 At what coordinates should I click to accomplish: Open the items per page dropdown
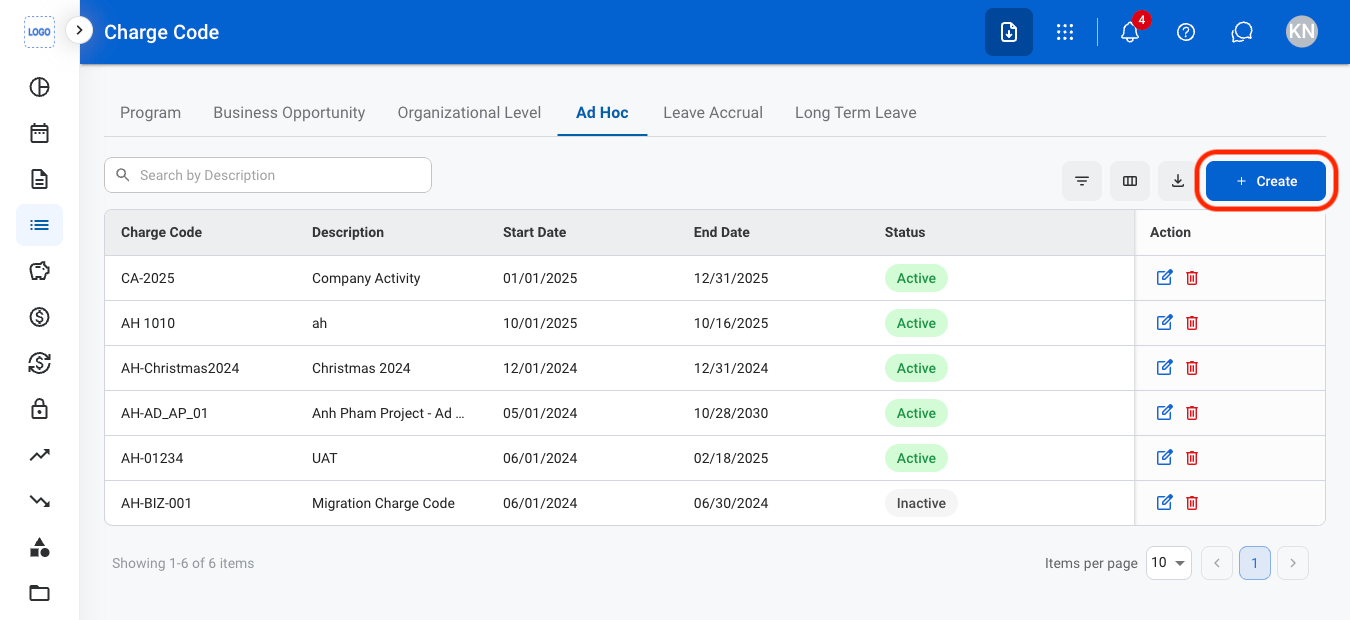coord(1169,563)
